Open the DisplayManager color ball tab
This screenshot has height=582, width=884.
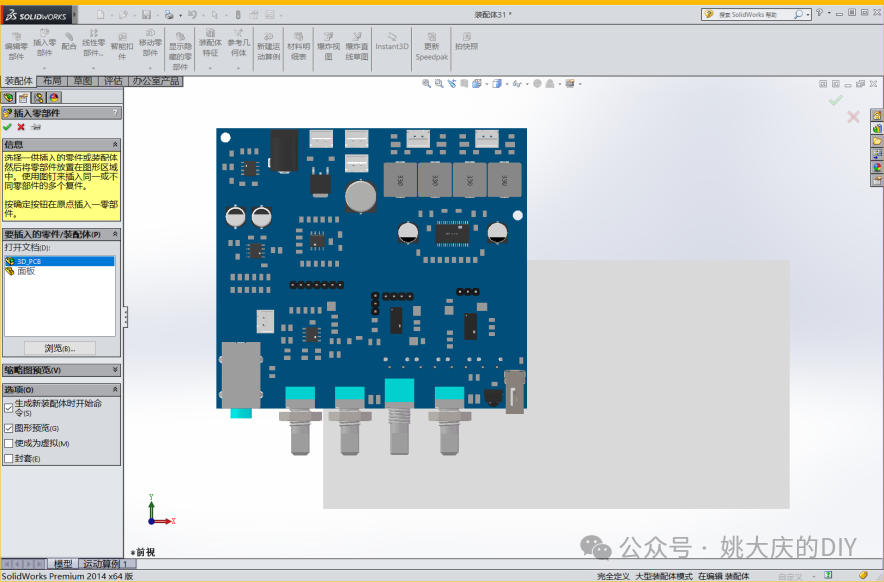[x=54, y=97]
